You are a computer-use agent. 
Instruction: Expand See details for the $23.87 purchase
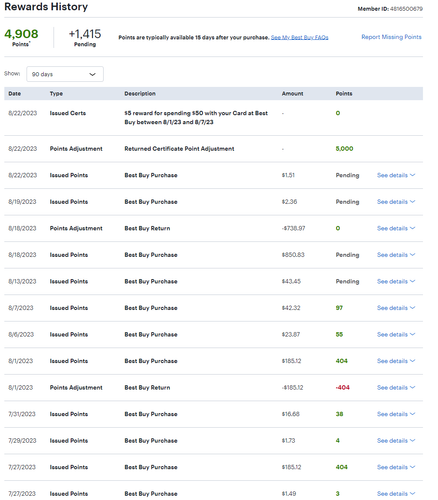(x=396, y=334)
